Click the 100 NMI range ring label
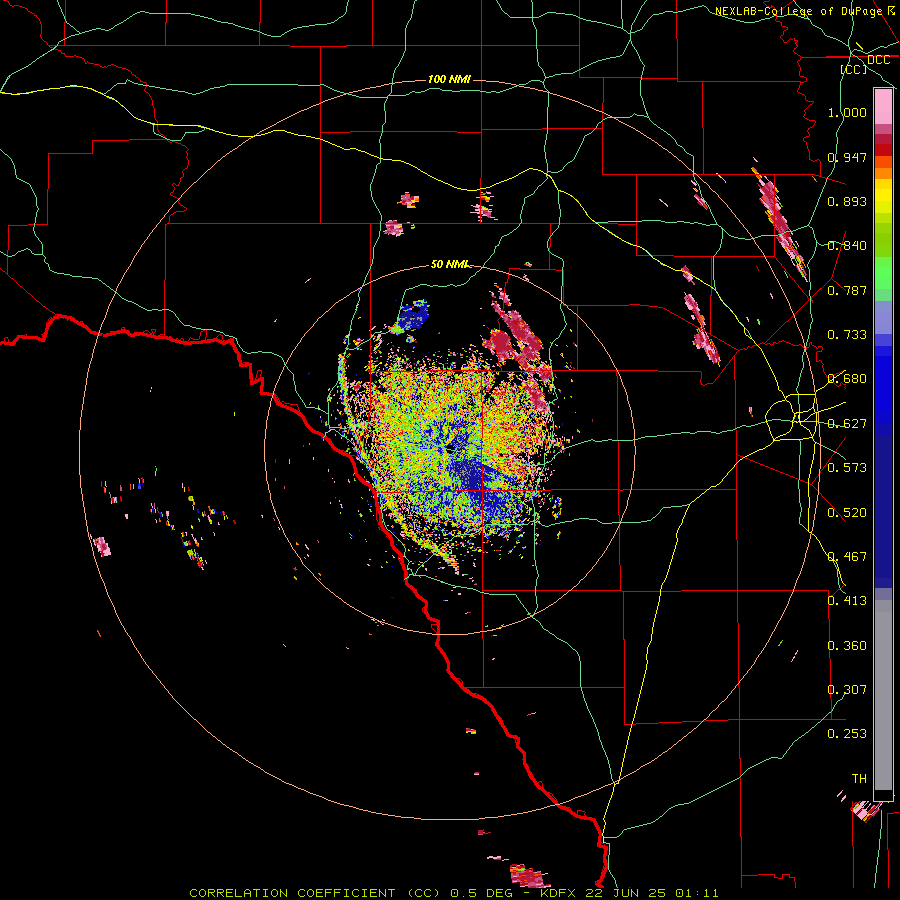 [449, 79]
